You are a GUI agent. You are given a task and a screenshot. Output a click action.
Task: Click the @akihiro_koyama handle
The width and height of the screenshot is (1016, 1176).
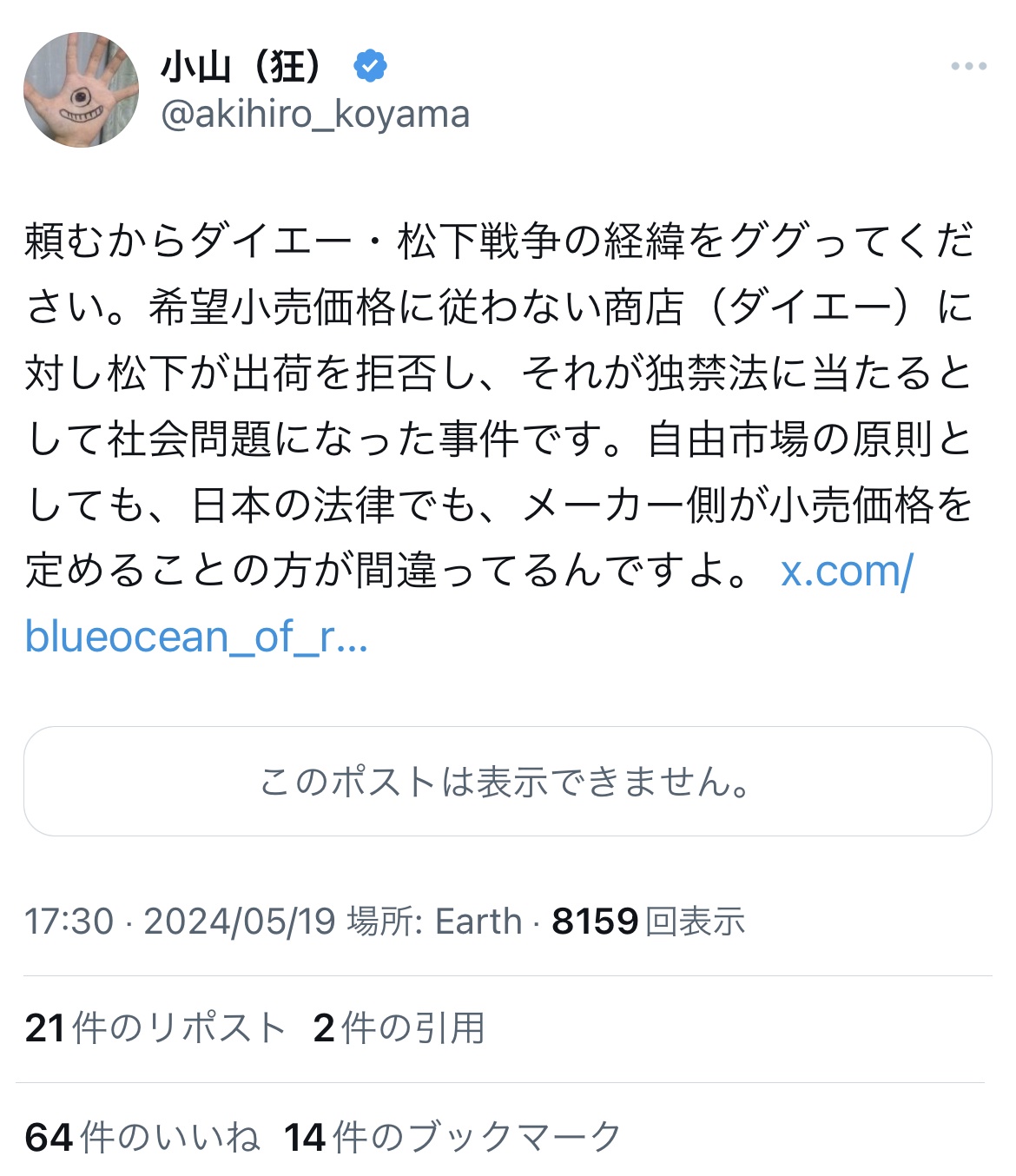(315, 115)
